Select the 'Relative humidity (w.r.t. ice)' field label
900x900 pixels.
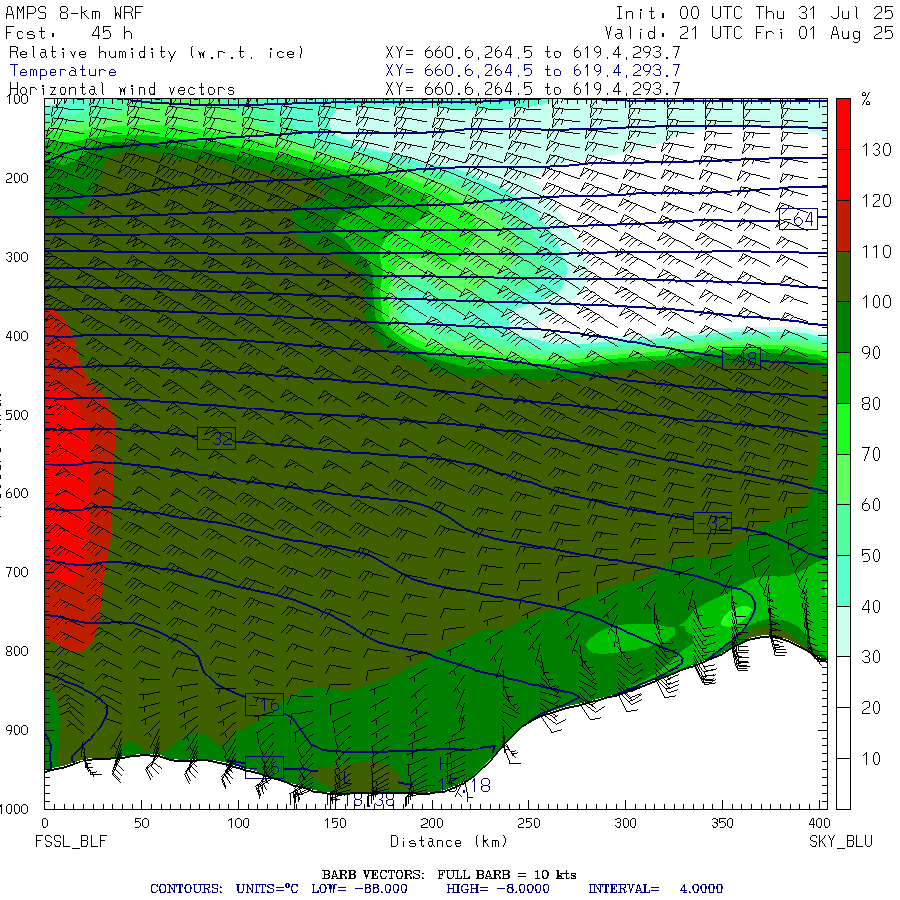point(156,53)
